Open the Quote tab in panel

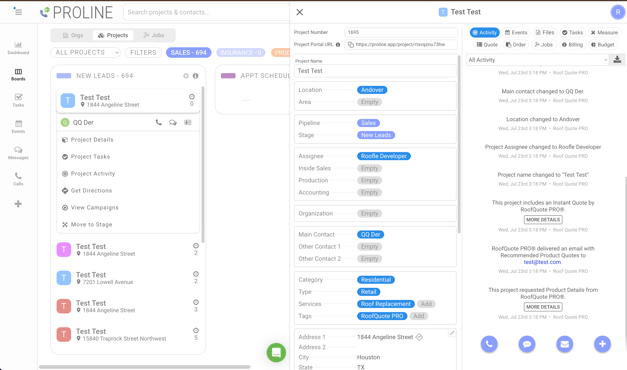point(487,45)
